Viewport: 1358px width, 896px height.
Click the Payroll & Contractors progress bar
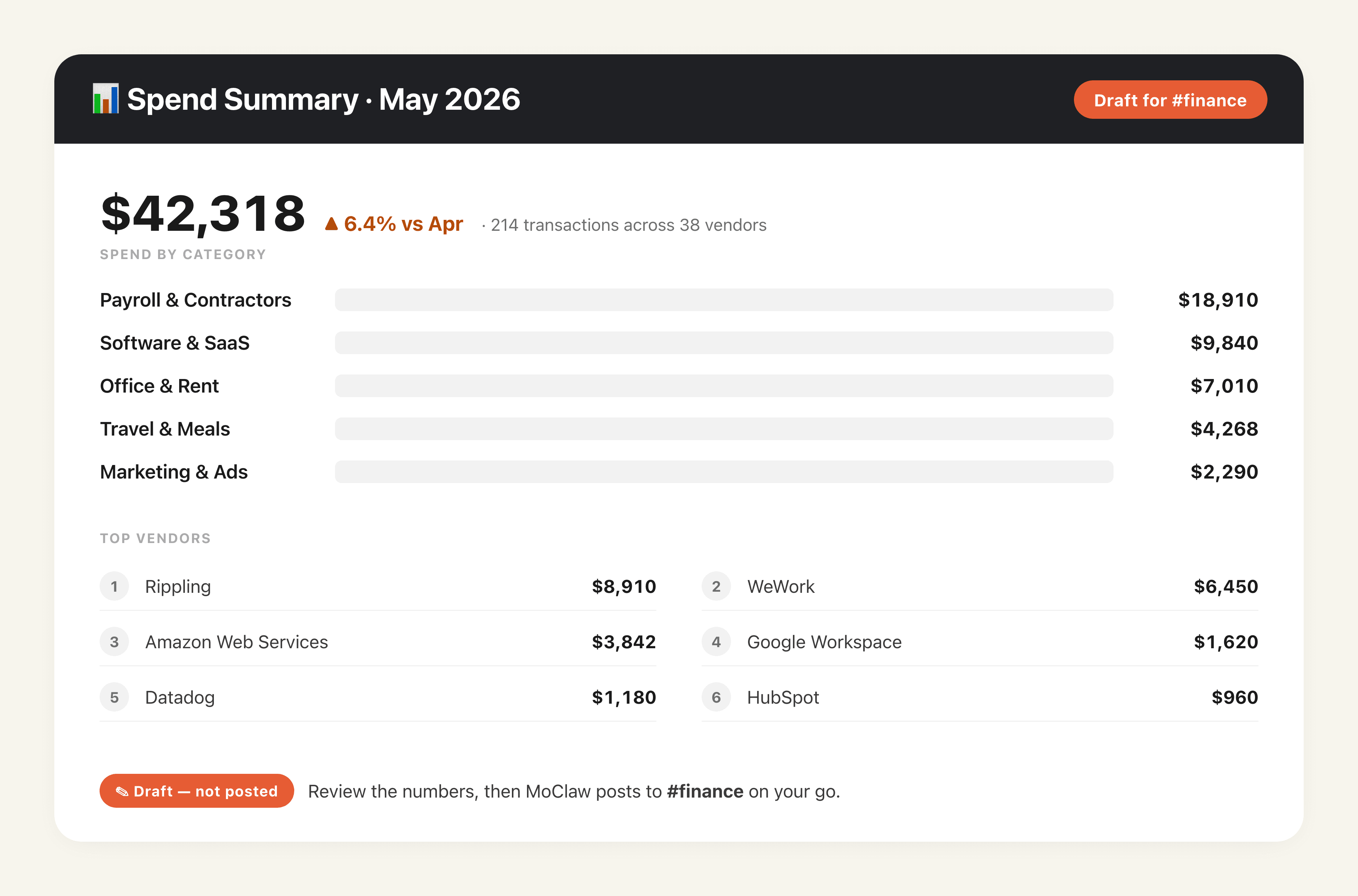724,300
